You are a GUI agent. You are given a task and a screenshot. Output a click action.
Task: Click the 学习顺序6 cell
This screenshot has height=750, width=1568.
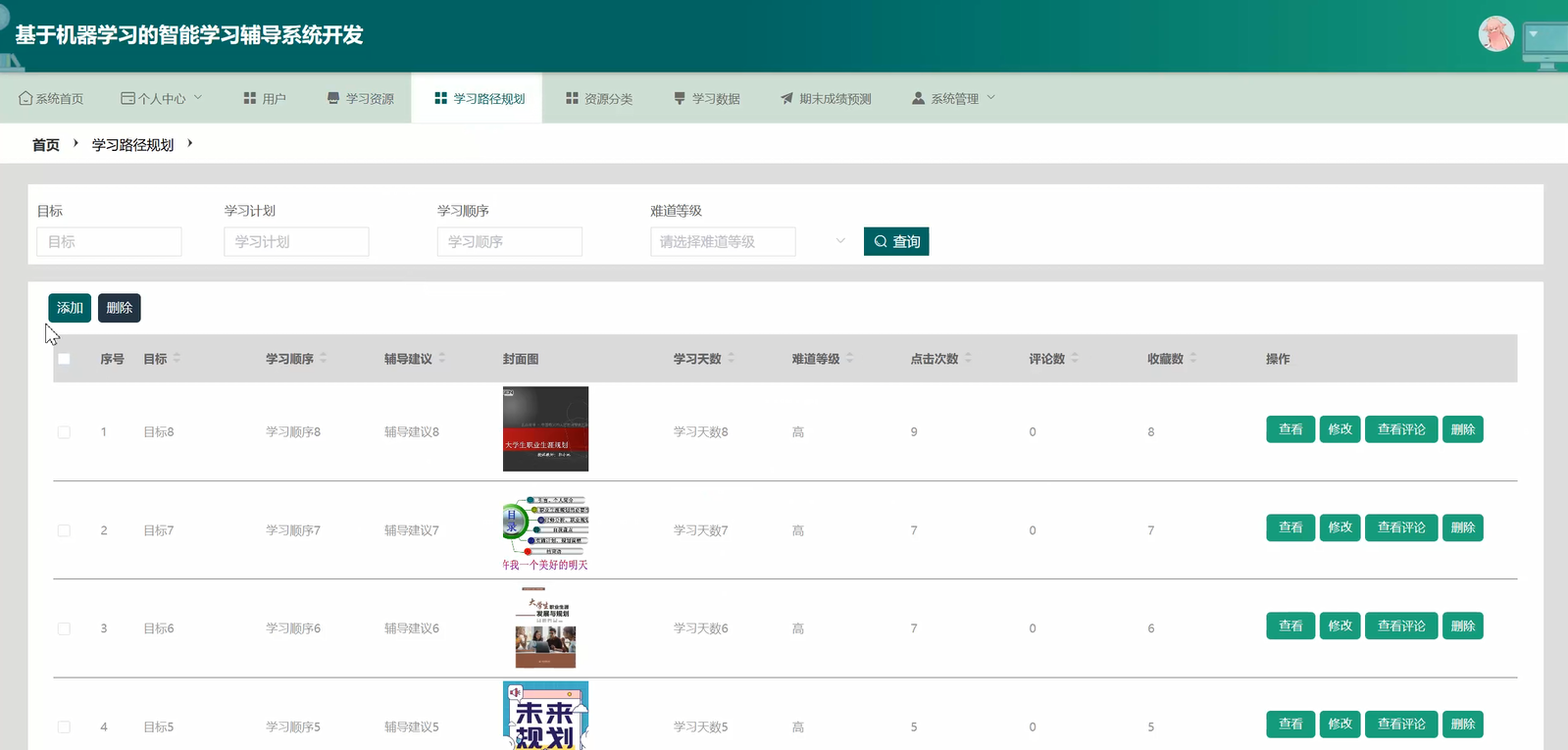[x=293, y=628]
